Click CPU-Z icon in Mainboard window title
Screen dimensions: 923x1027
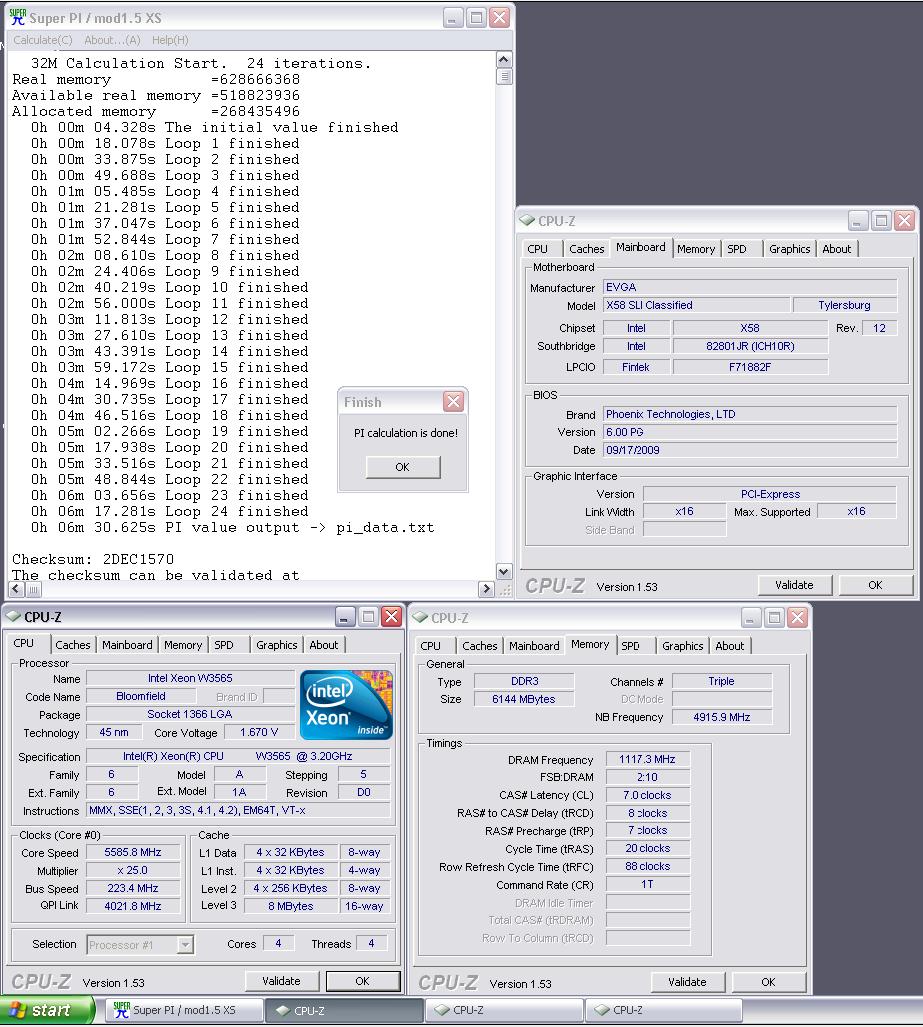point(527,221)
